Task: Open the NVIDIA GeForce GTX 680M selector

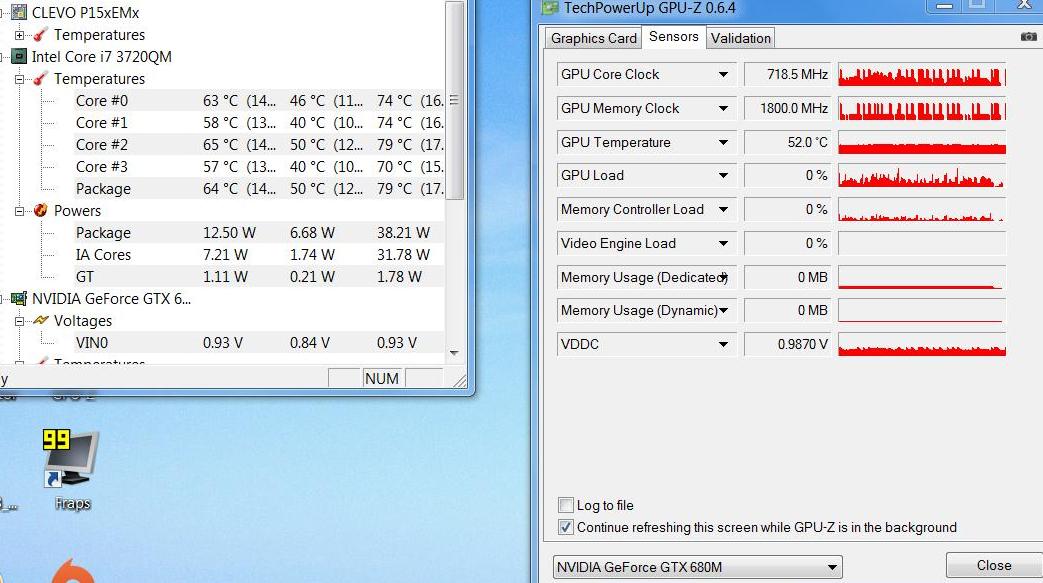Action: pos(698,567)
